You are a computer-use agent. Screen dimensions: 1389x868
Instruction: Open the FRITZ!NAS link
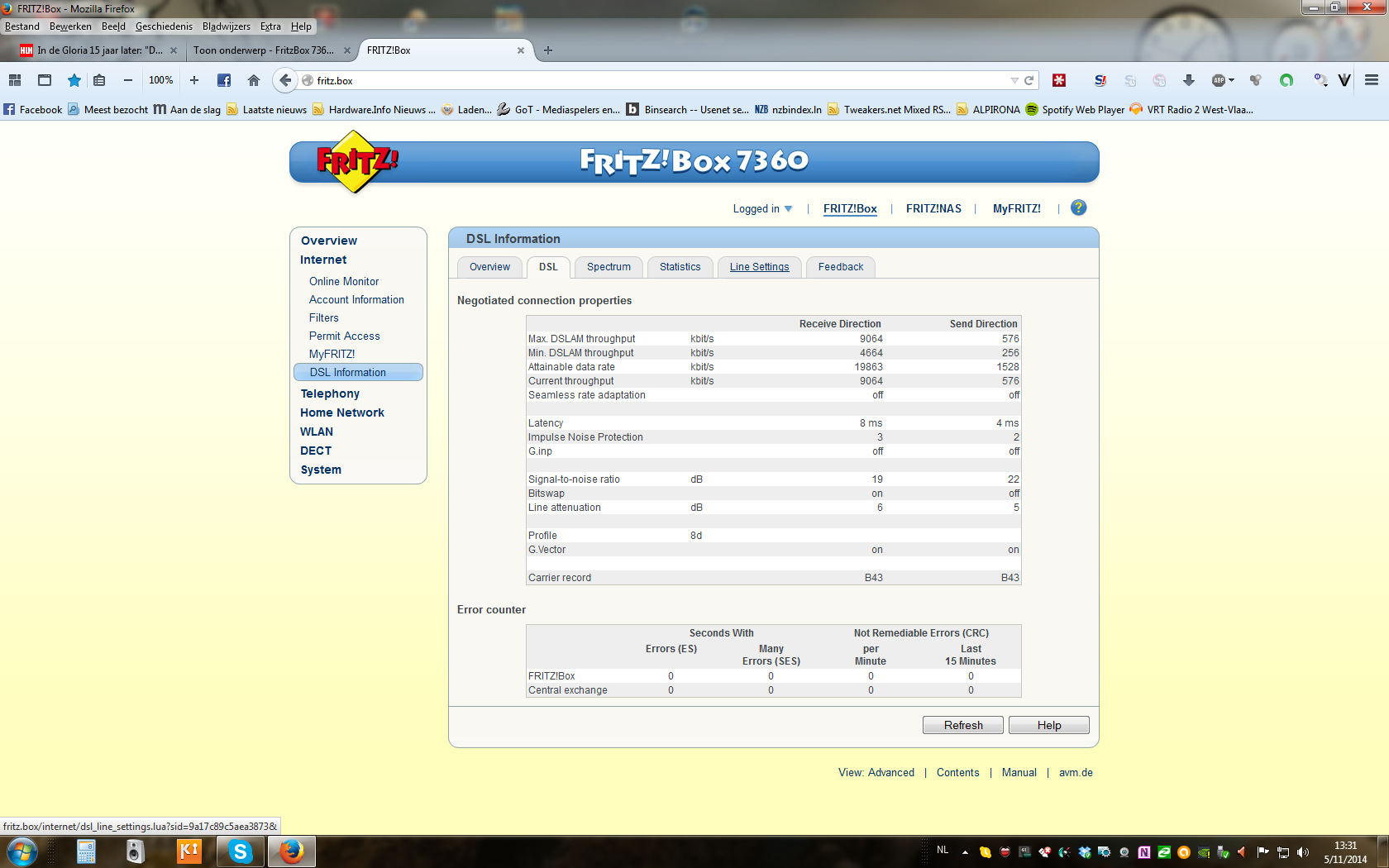click(933, 209)
